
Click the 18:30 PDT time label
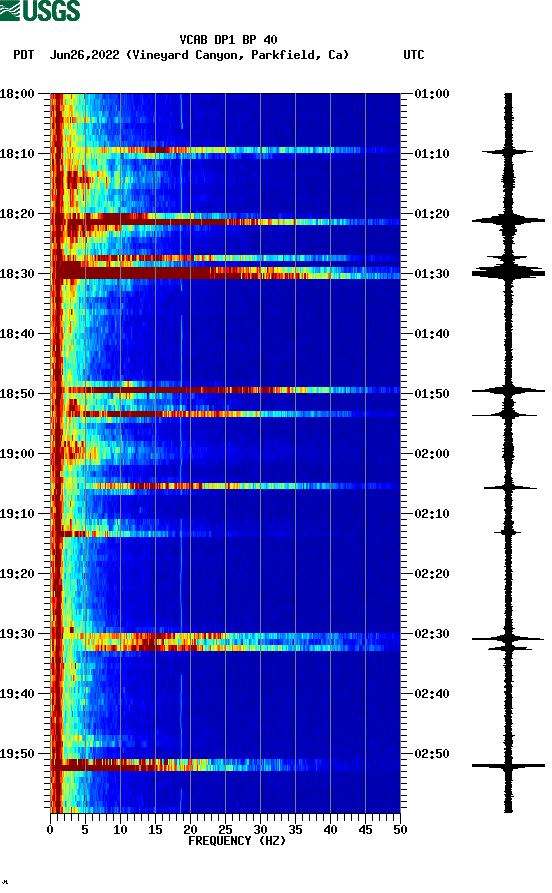click(x=17, y=273)
